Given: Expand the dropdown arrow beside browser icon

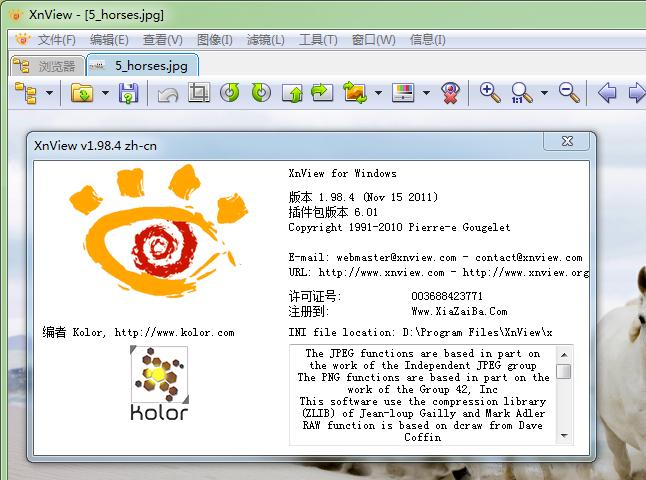Looking at the screenshot, I should (x=48, y=94).
